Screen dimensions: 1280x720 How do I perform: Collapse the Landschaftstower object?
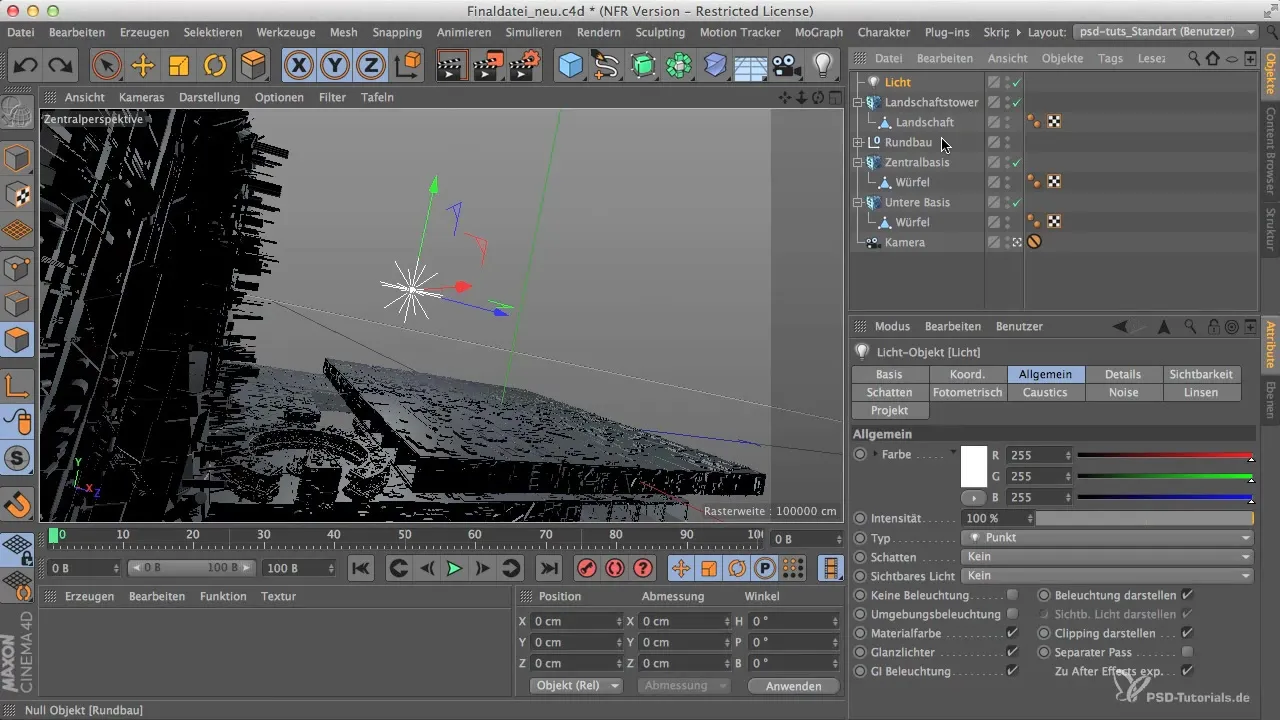click(858, 102)
